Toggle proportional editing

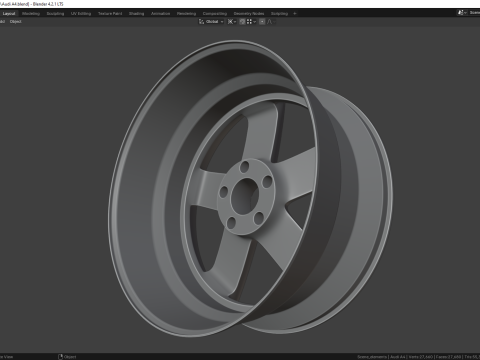point(262,22)
